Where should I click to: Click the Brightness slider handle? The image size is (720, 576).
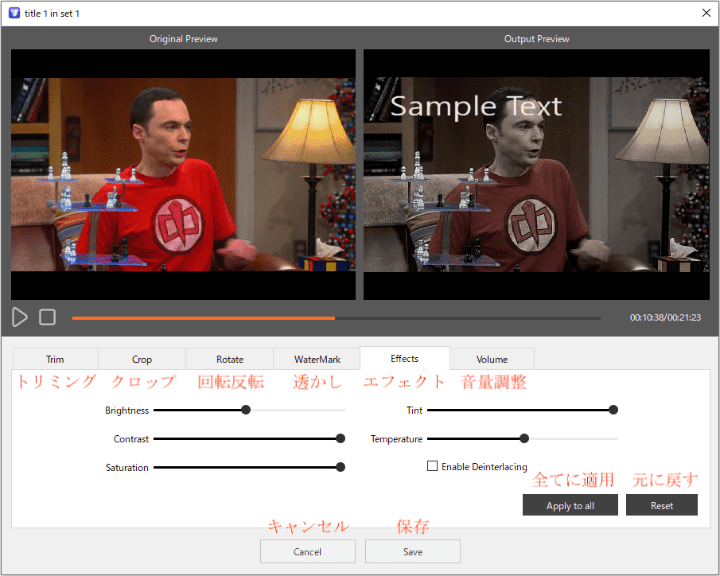click(246, 410)
